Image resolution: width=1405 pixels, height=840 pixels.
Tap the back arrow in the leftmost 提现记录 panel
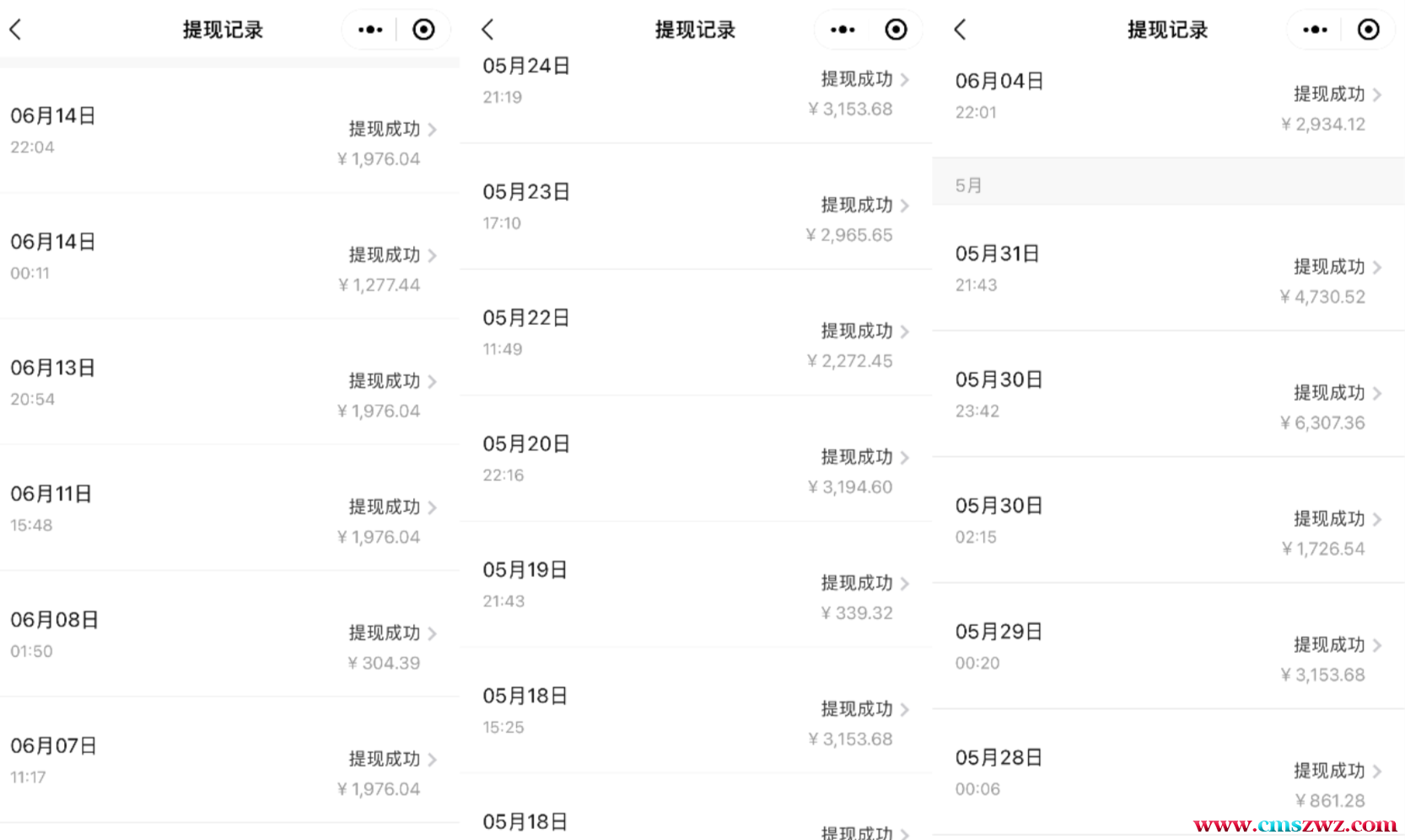(x=15, y=30)
